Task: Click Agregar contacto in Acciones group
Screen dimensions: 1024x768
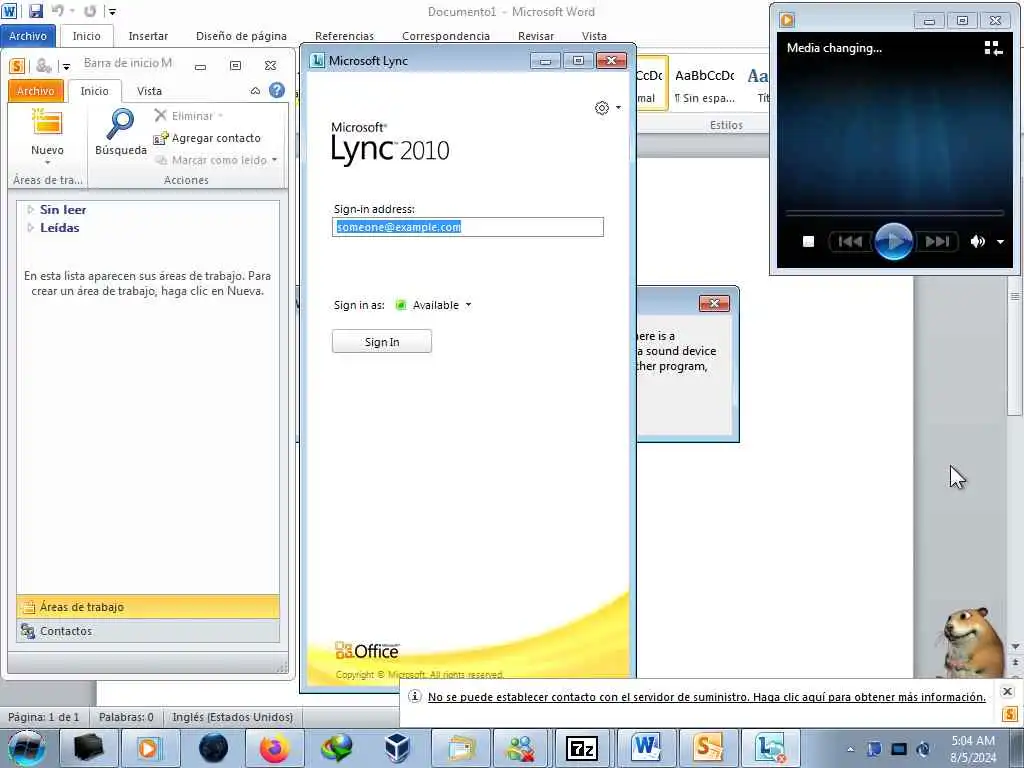Action: click(207, 138)
